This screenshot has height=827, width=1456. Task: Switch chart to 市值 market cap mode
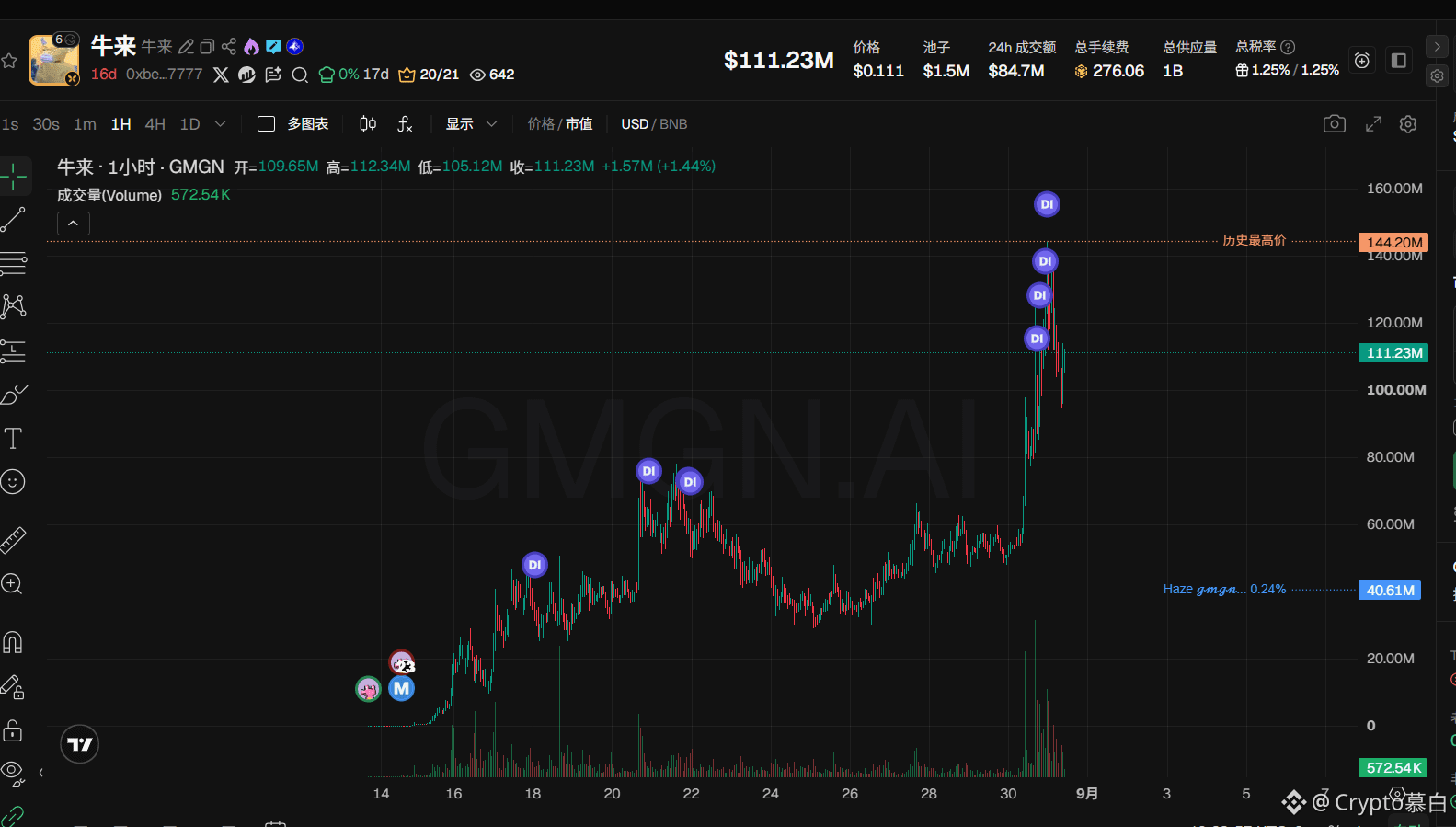point(579,124)
